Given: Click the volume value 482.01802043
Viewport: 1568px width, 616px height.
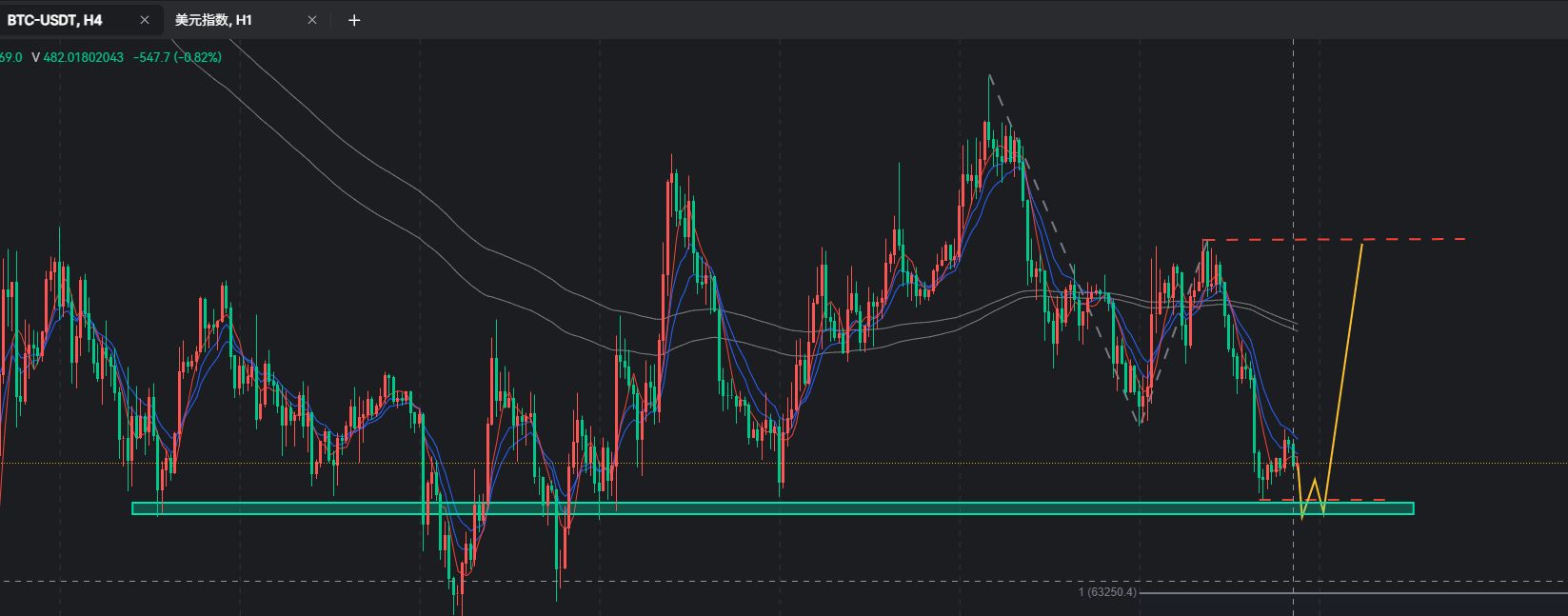Looking at the screenshot, I should (84, 57).
